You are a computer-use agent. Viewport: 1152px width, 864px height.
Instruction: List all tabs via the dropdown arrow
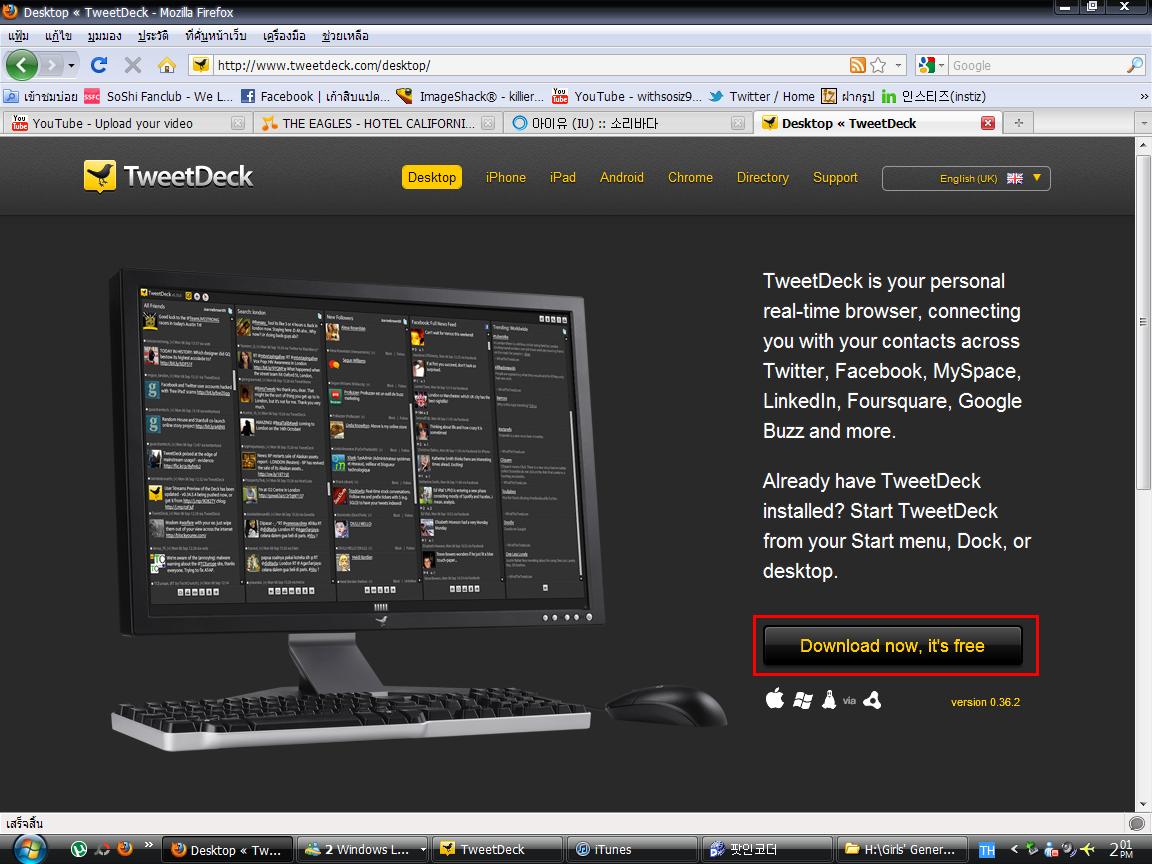1143,123
